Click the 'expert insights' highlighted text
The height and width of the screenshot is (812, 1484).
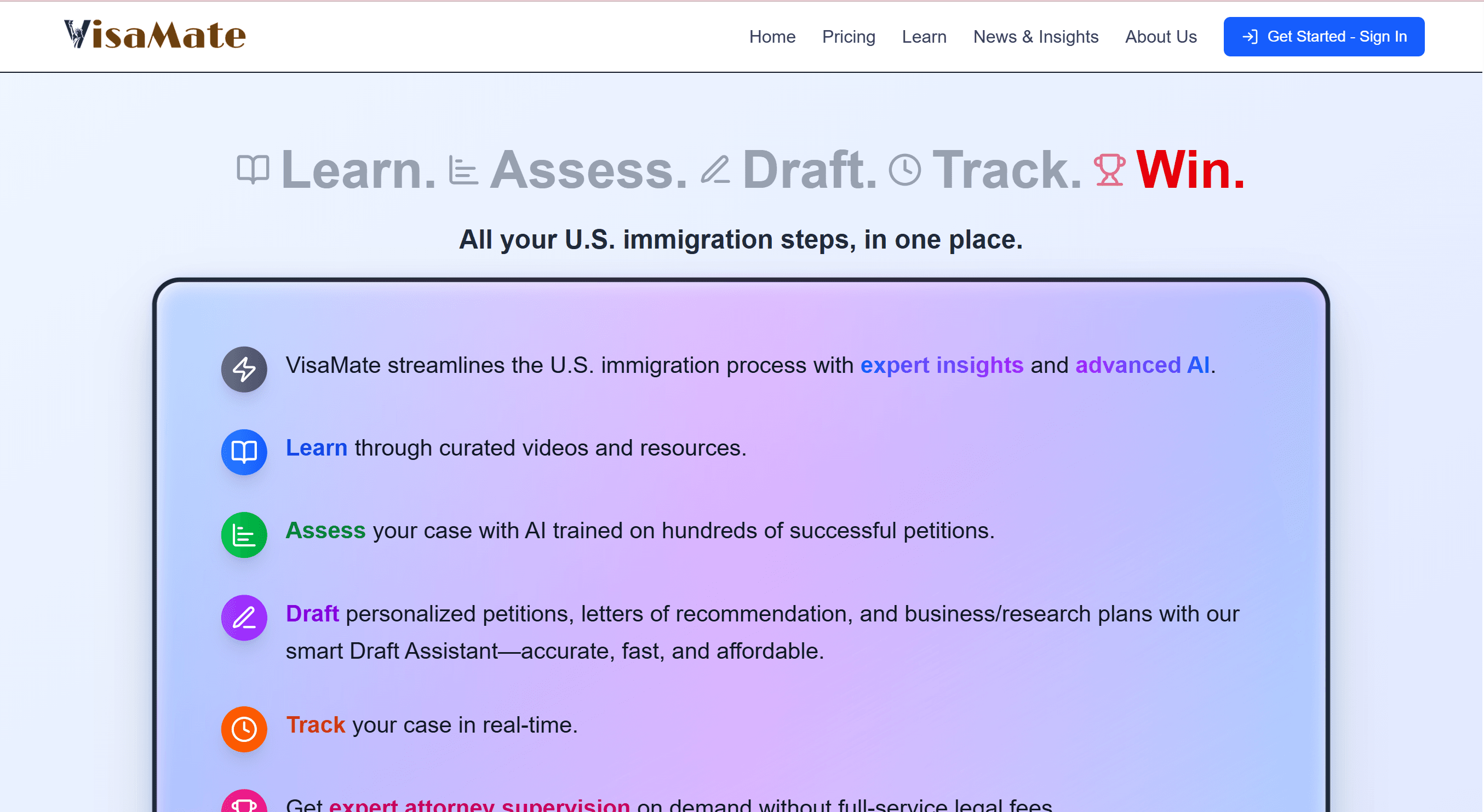941,365
